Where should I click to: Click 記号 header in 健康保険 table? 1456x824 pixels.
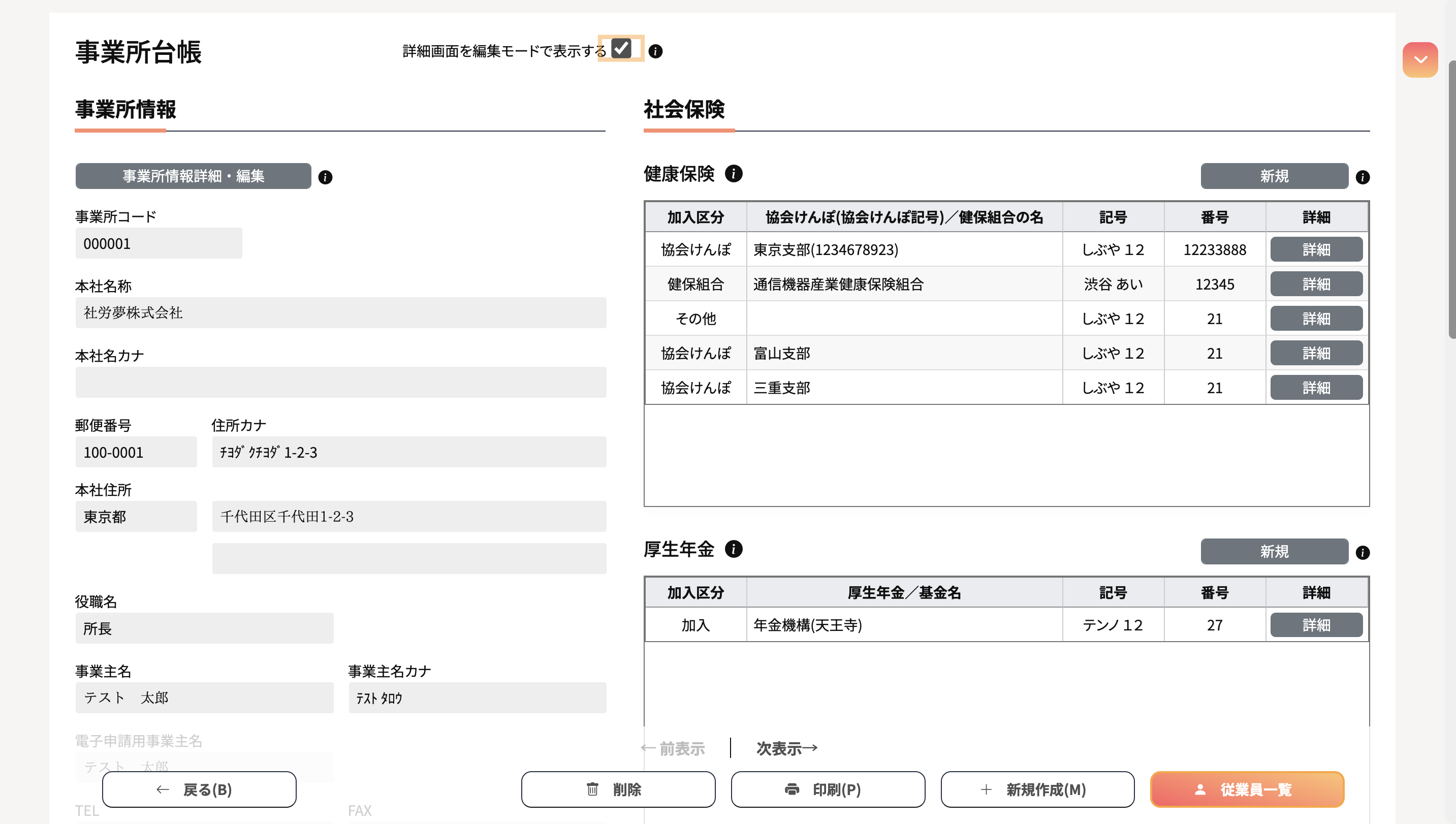1113,217
